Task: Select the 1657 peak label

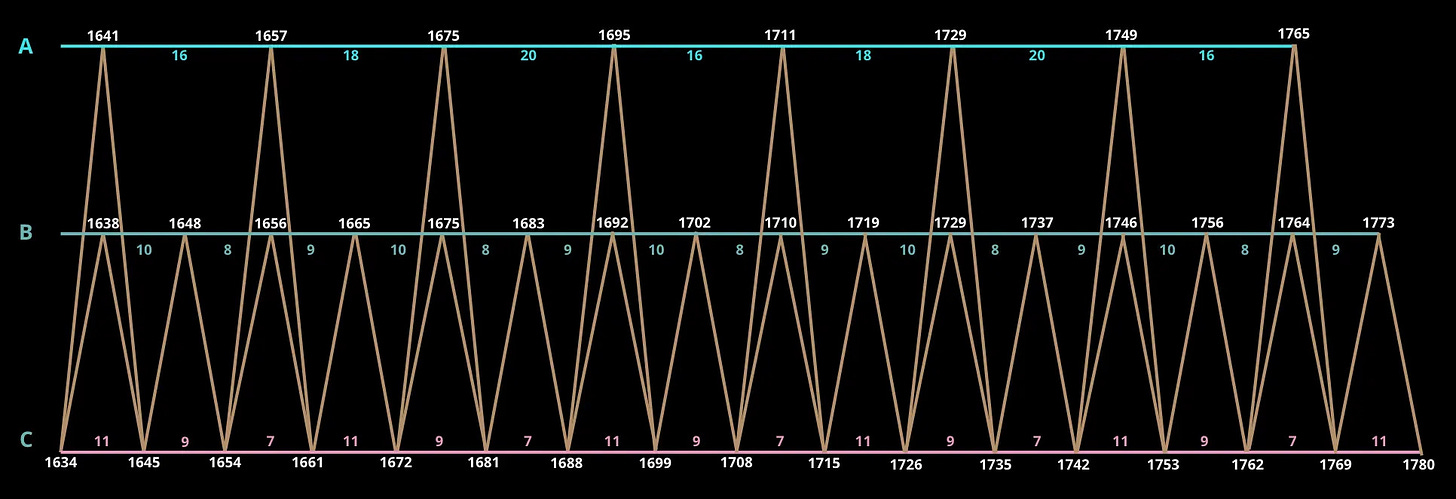Action: 271,36
